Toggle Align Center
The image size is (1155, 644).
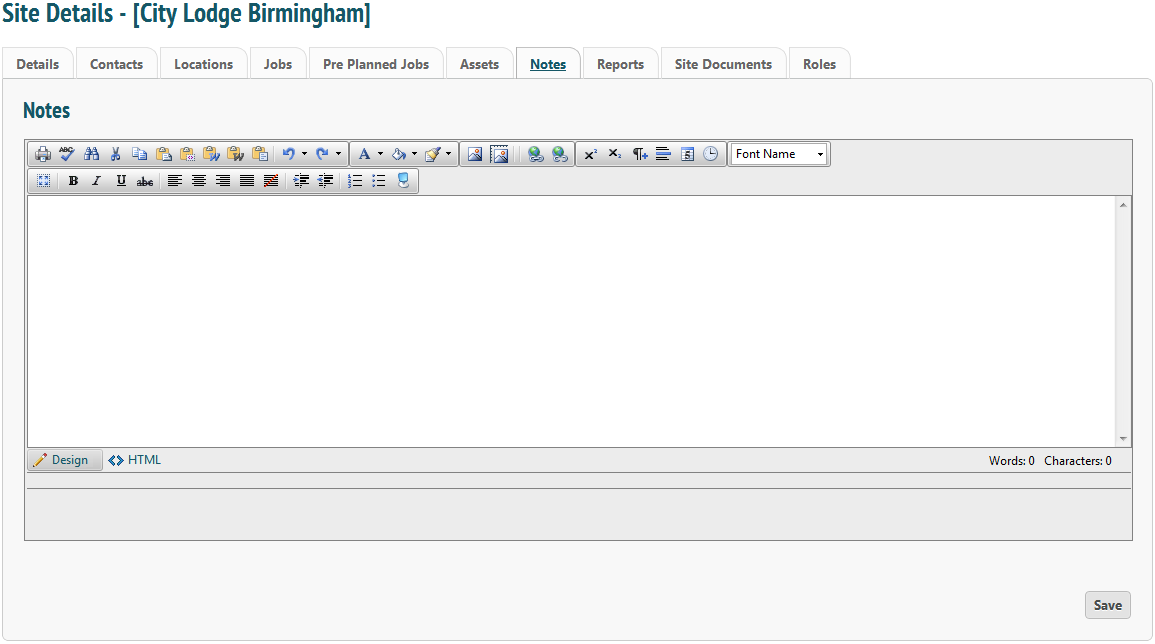(x=199, y=181)
